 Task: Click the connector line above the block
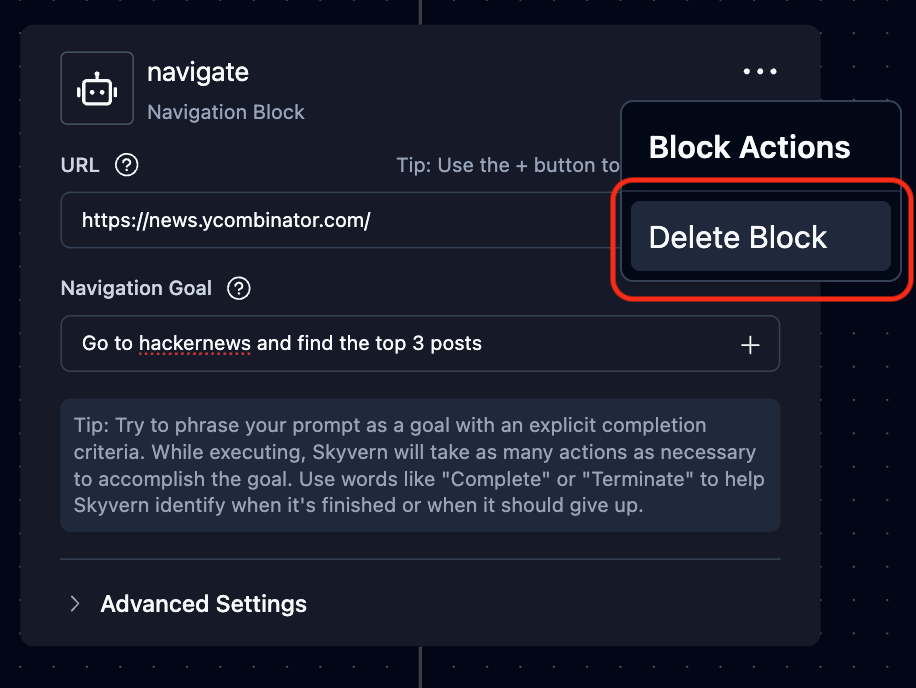(x=420, y=11)
